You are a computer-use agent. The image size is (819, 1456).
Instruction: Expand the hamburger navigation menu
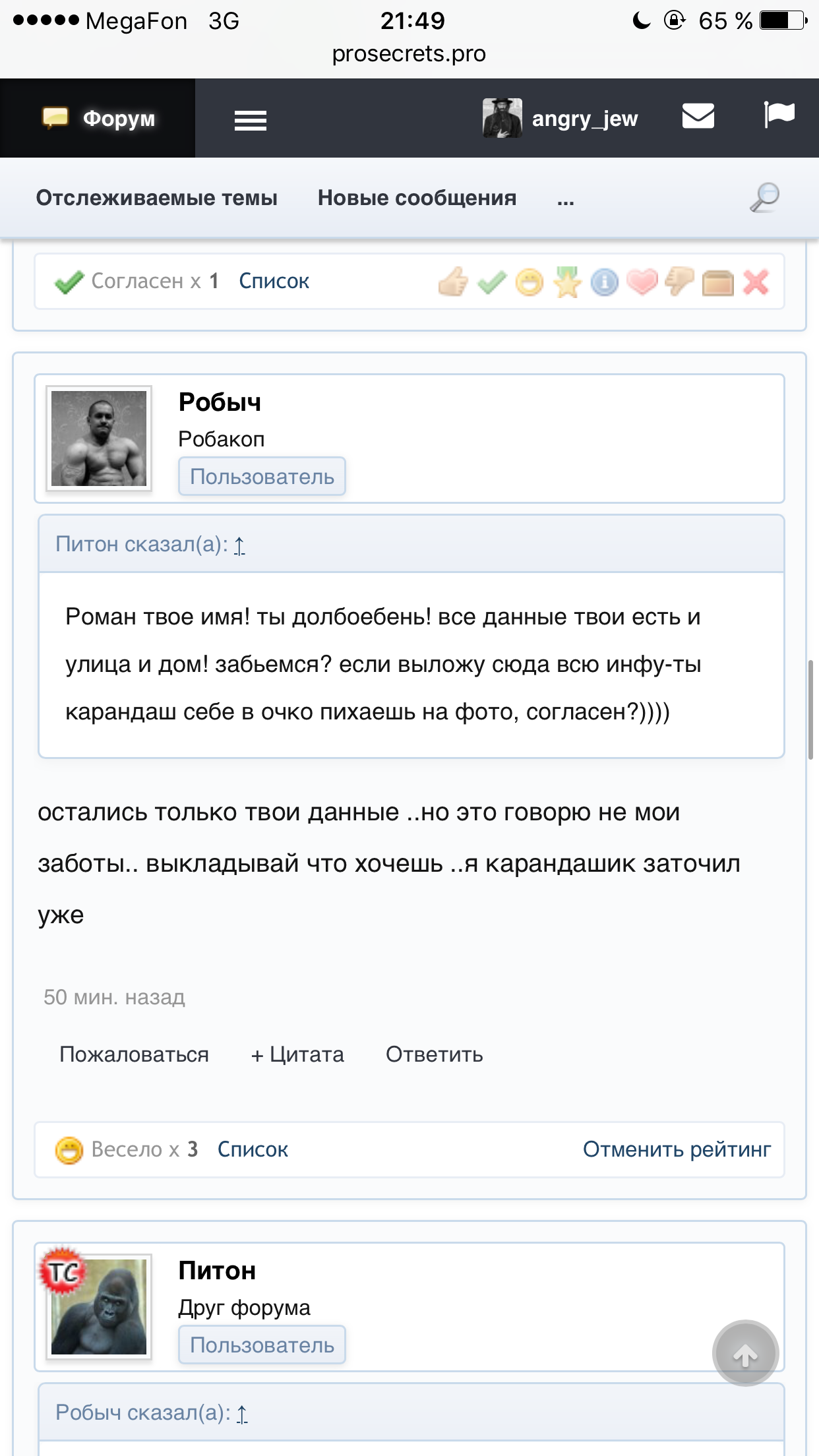(x=251, y=120)
